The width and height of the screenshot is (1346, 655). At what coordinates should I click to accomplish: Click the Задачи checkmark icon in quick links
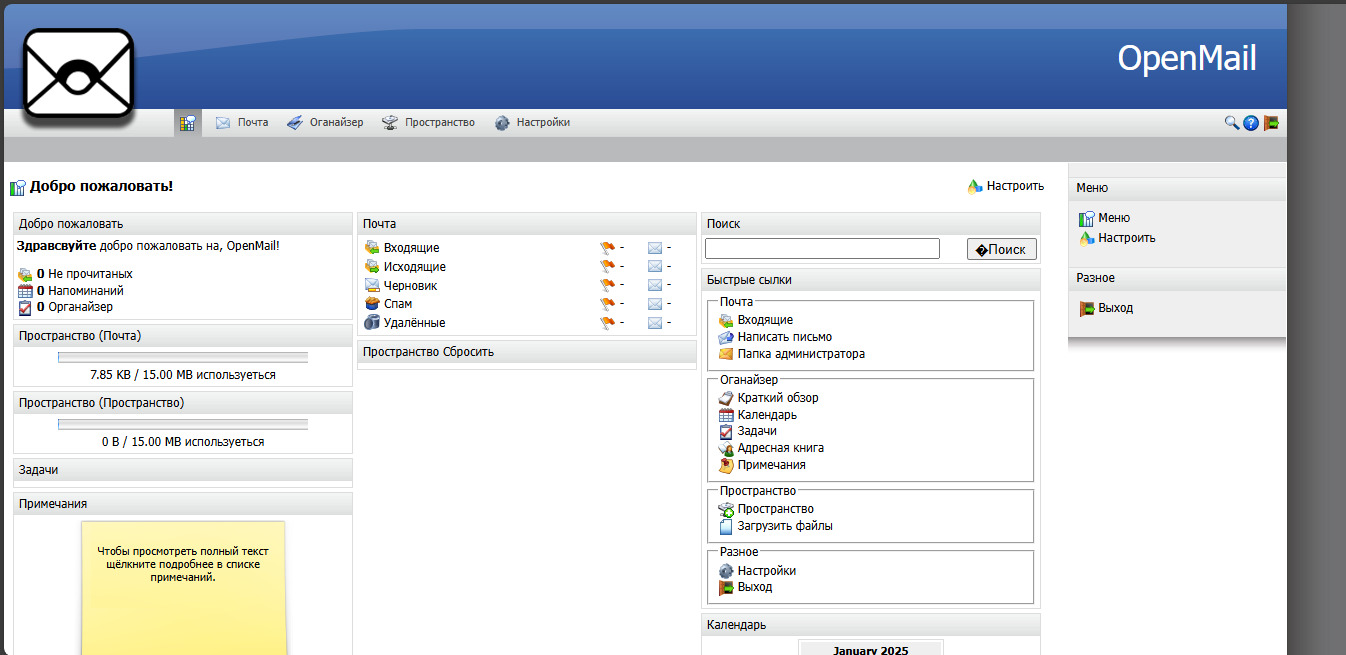coord(726,432)
